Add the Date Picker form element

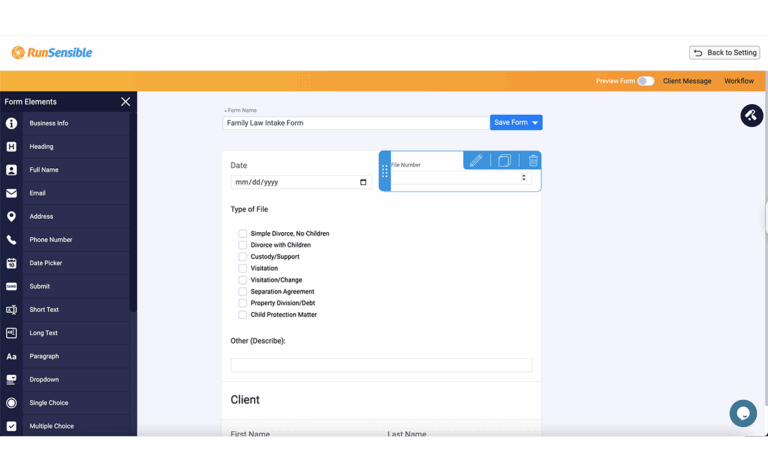pyautogui.click(x=45, y=263)
